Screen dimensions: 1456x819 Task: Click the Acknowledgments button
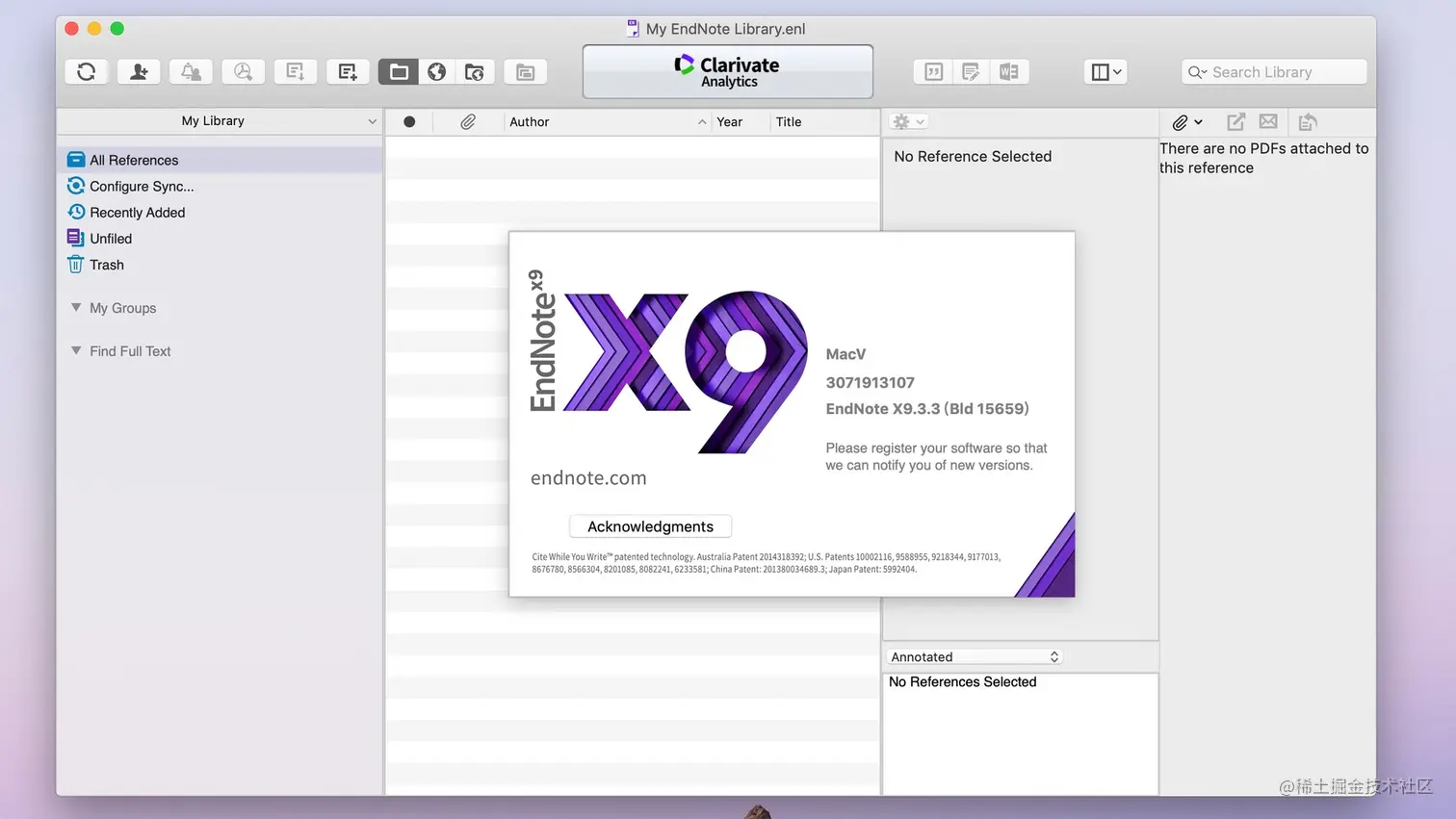[x=651, y=526]
